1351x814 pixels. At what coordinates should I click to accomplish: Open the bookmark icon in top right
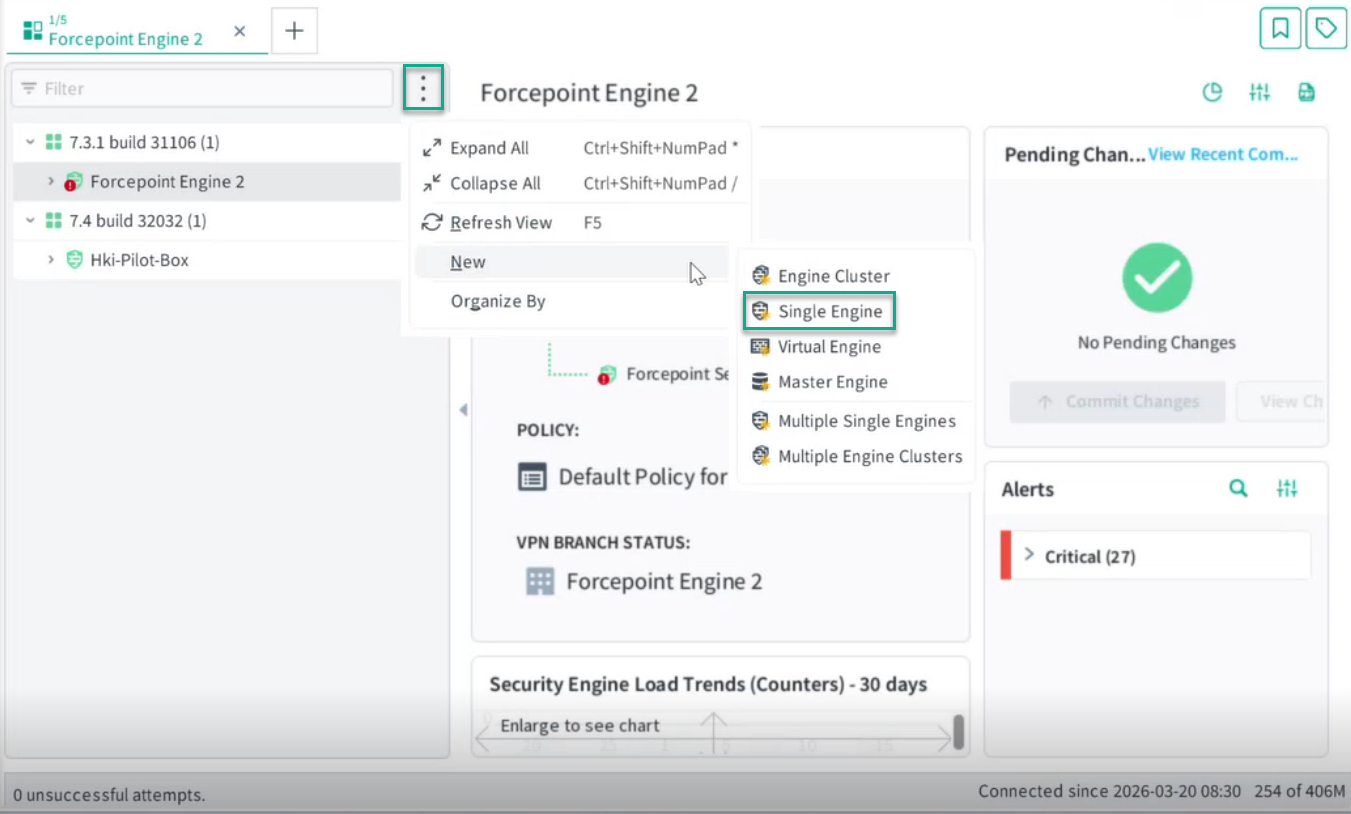coord(1280,29)
